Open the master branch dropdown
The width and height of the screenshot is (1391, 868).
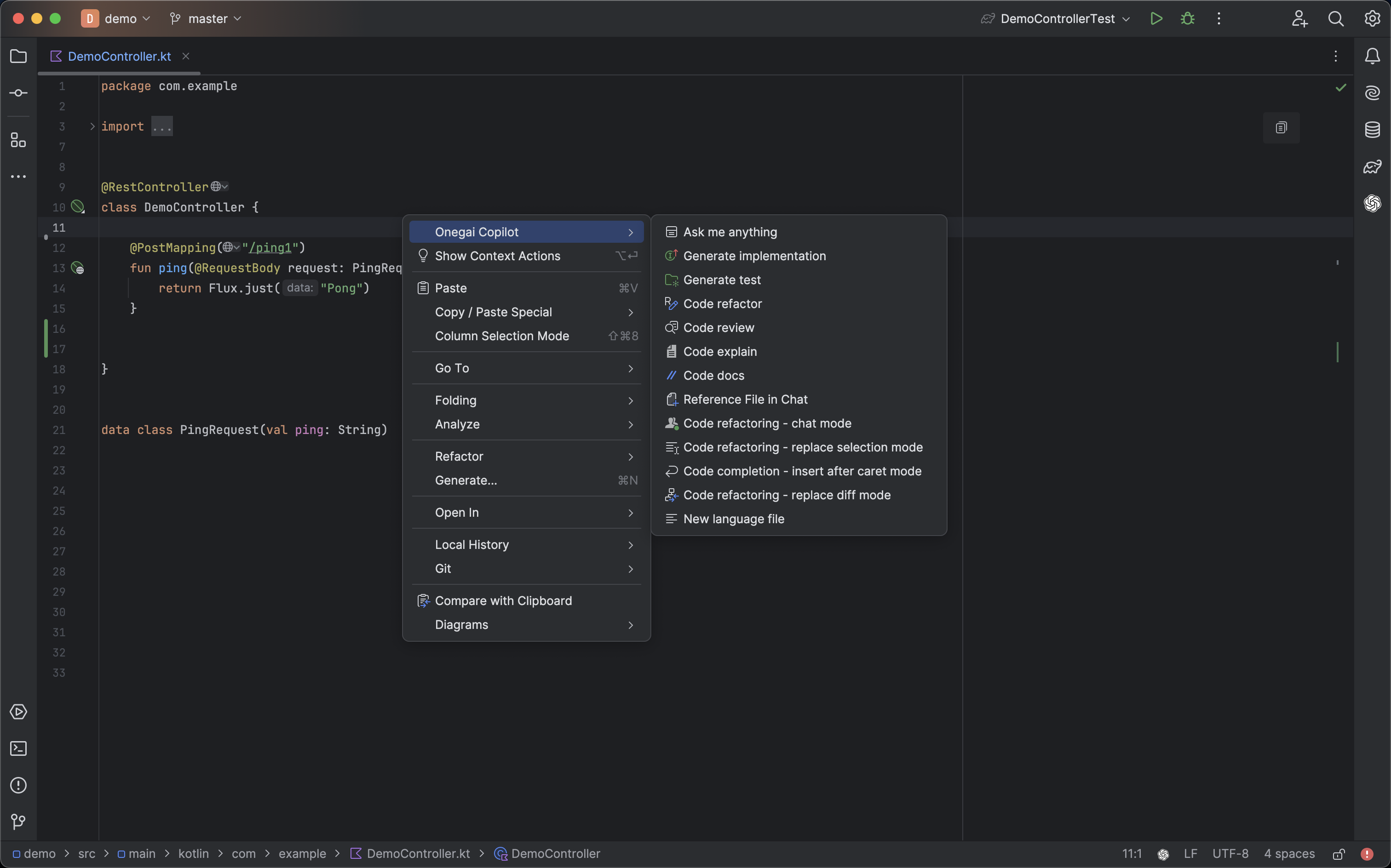[x=206, y=18]
